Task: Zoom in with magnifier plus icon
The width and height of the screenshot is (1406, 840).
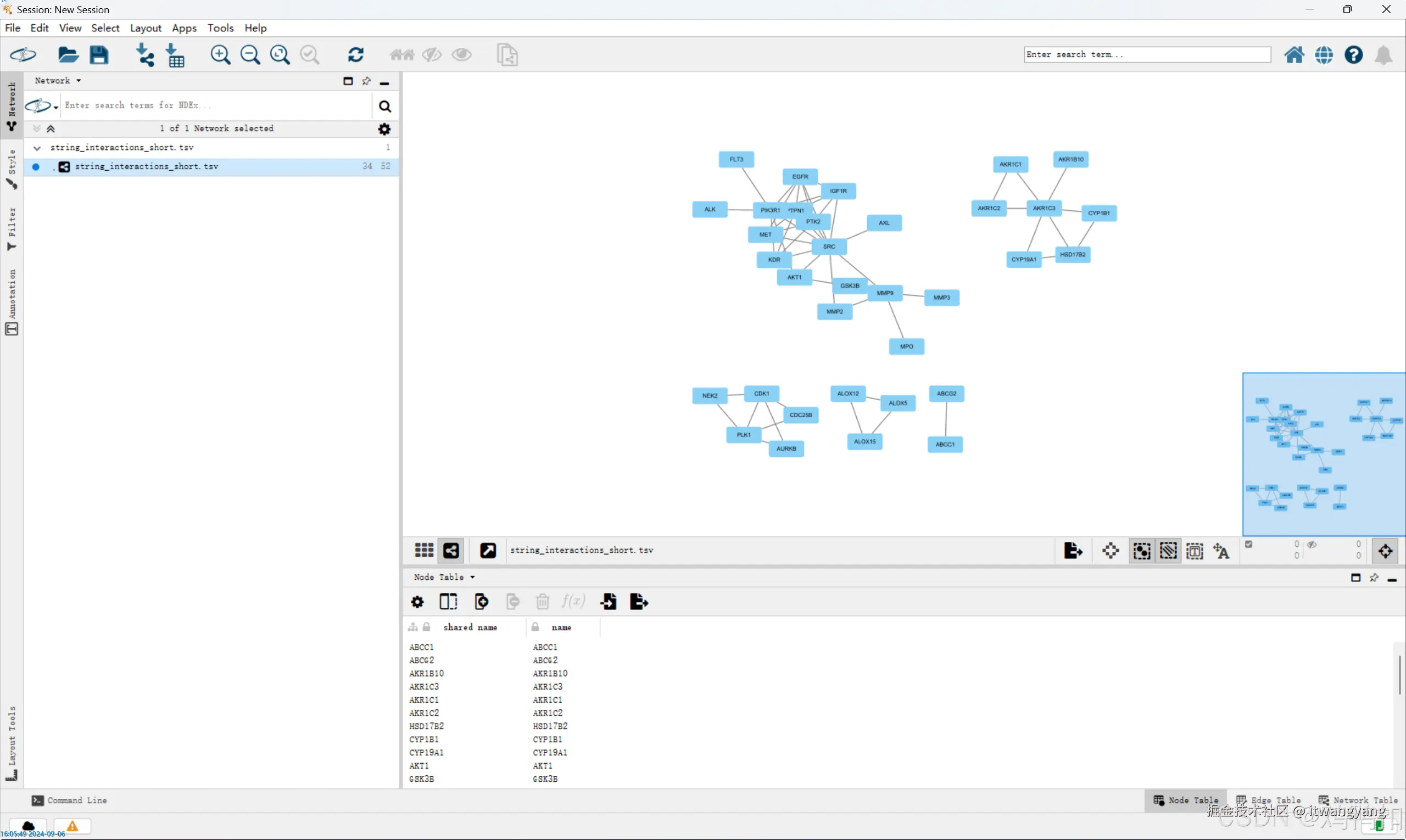Action: pyautogui.click(x=220, y=55)
